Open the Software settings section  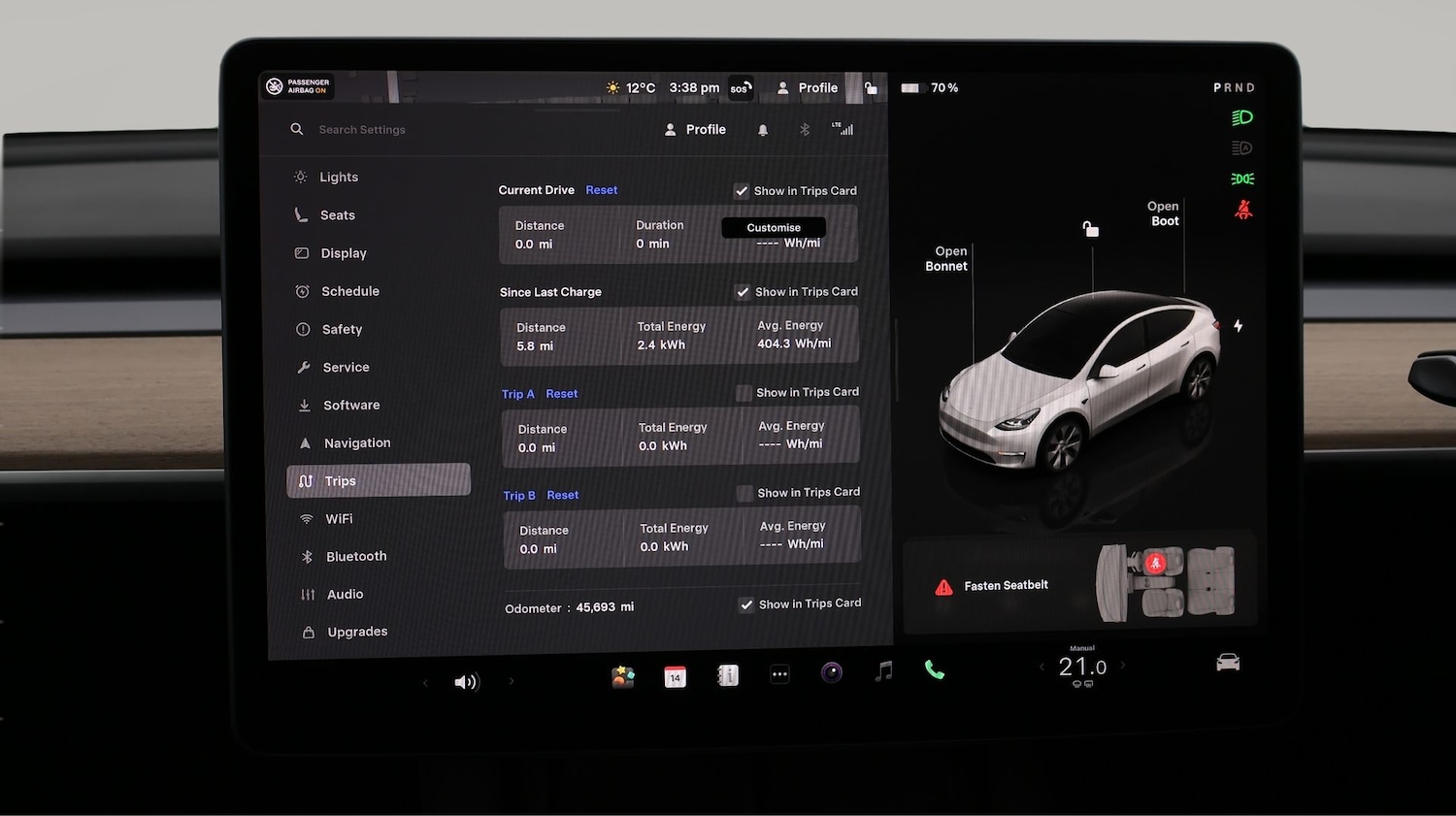click(350, 405)
